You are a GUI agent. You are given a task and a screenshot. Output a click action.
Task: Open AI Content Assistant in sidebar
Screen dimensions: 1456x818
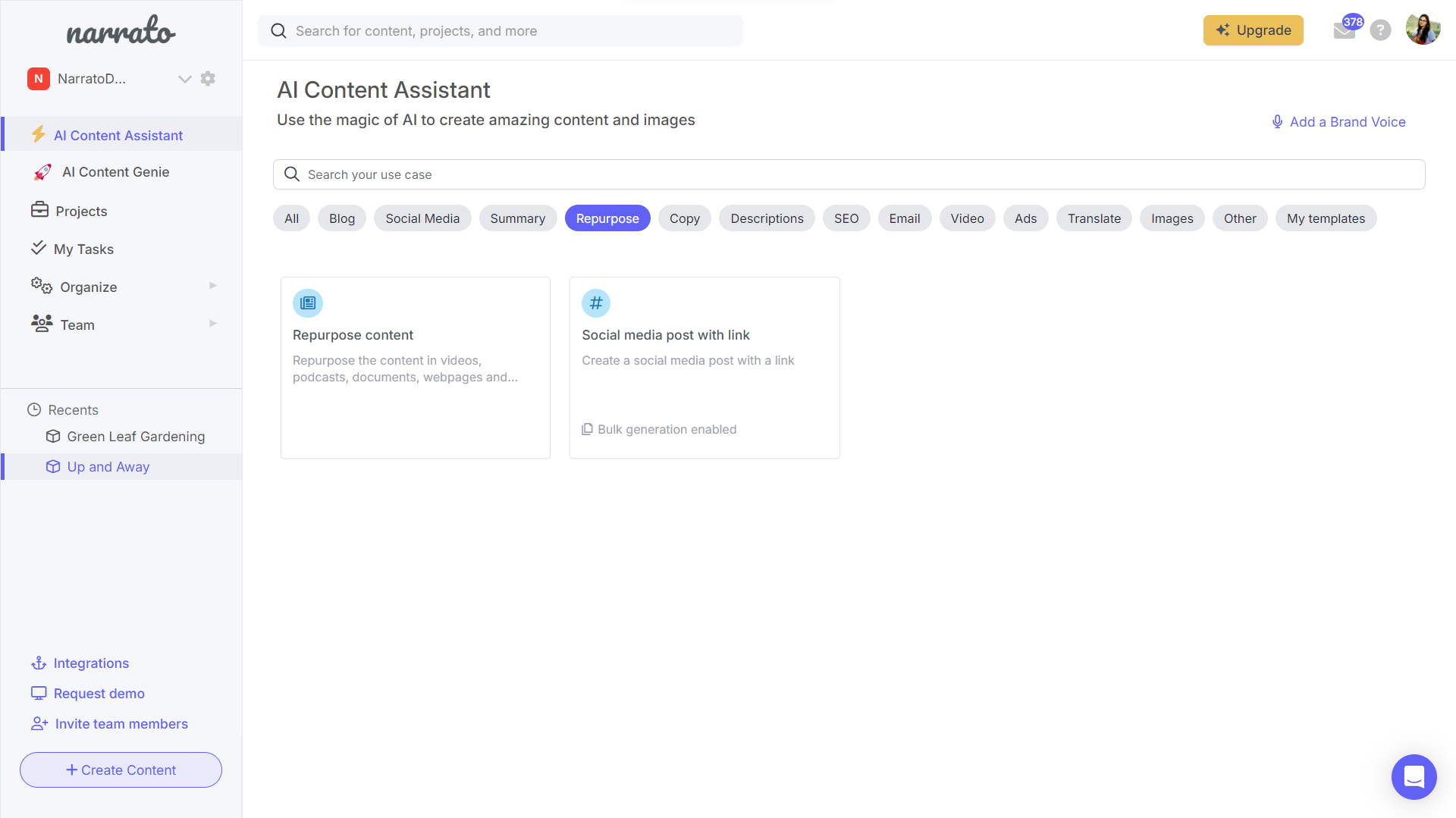[121, 135]
